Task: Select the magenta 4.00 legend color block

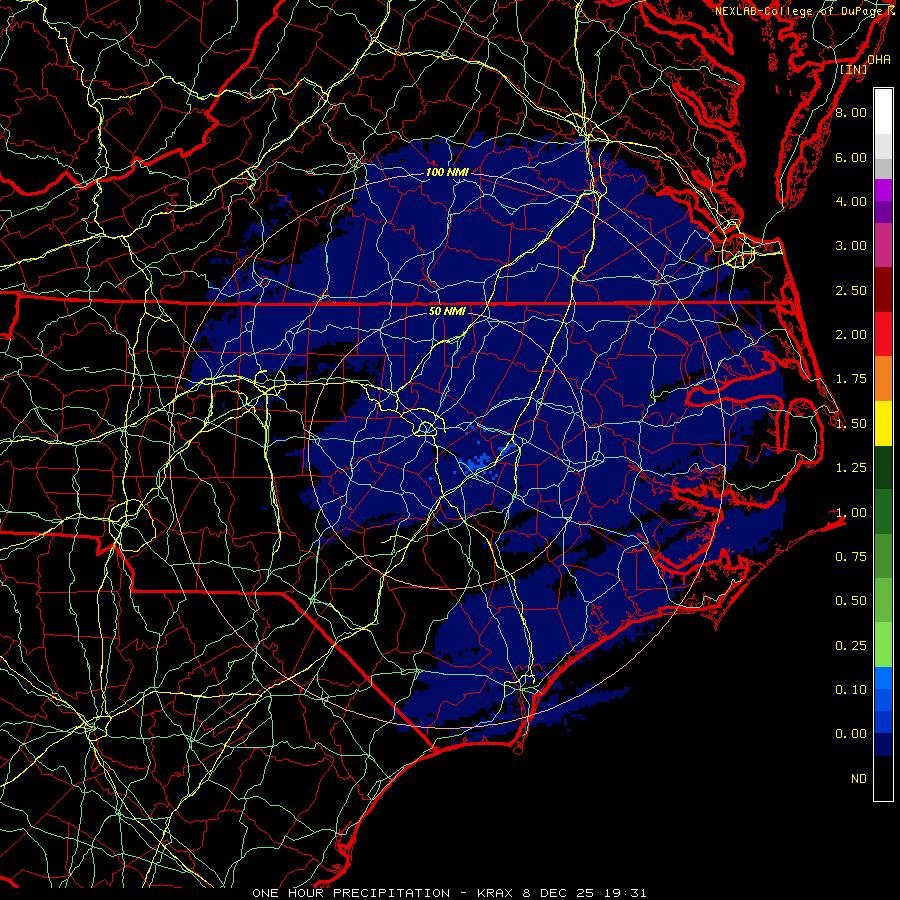Action: coord(883,190)
